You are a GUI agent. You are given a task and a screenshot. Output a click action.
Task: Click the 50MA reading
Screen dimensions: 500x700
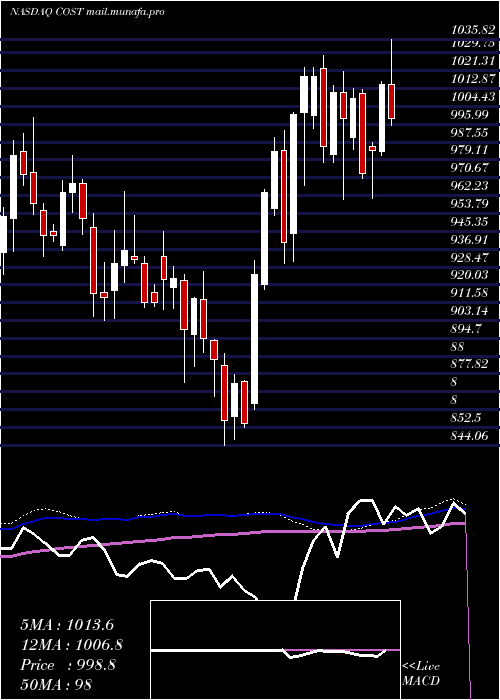pos(56,685)
